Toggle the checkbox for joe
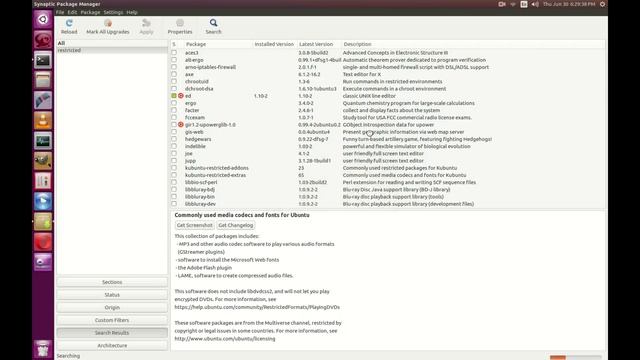Image resolution: width=640 pixels, height=360 pixels. (174, 153)
